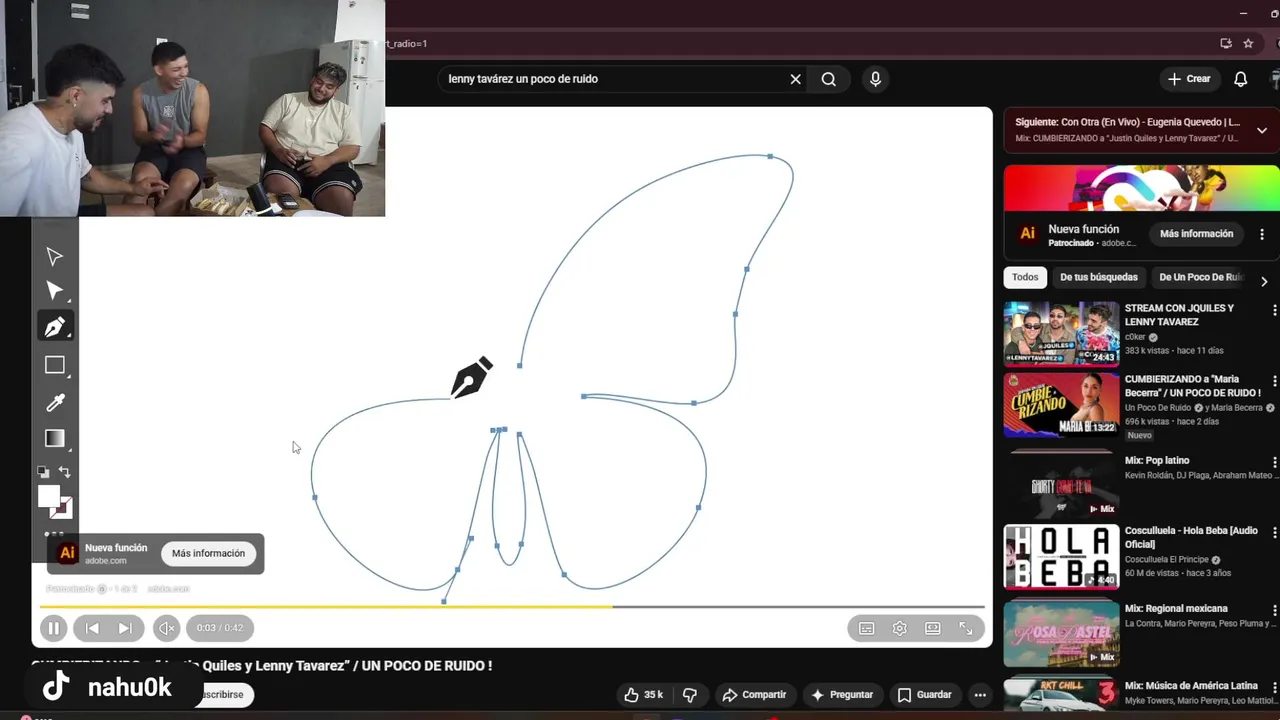Click the Compartir share button
1280x720 pixels.
(x=754, y=695)
